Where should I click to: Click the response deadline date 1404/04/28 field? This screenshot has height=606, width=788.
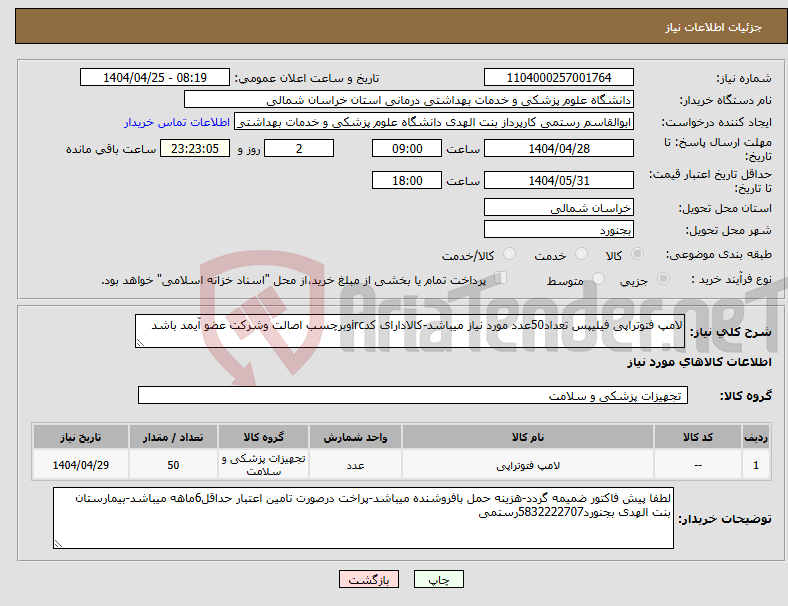tap(558, 148)
